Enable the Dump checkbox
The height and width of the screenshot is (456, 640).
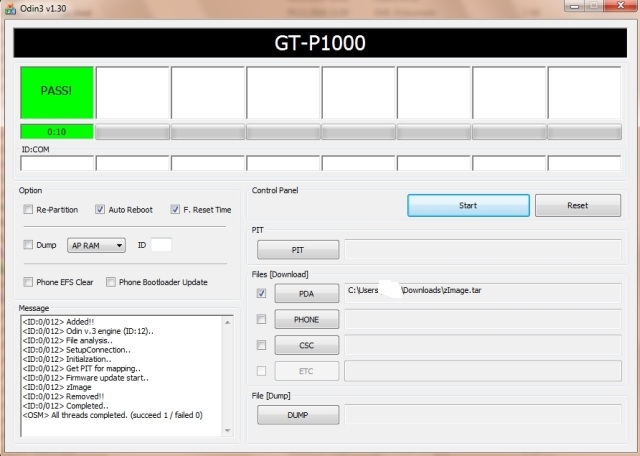tap(28, 245)
